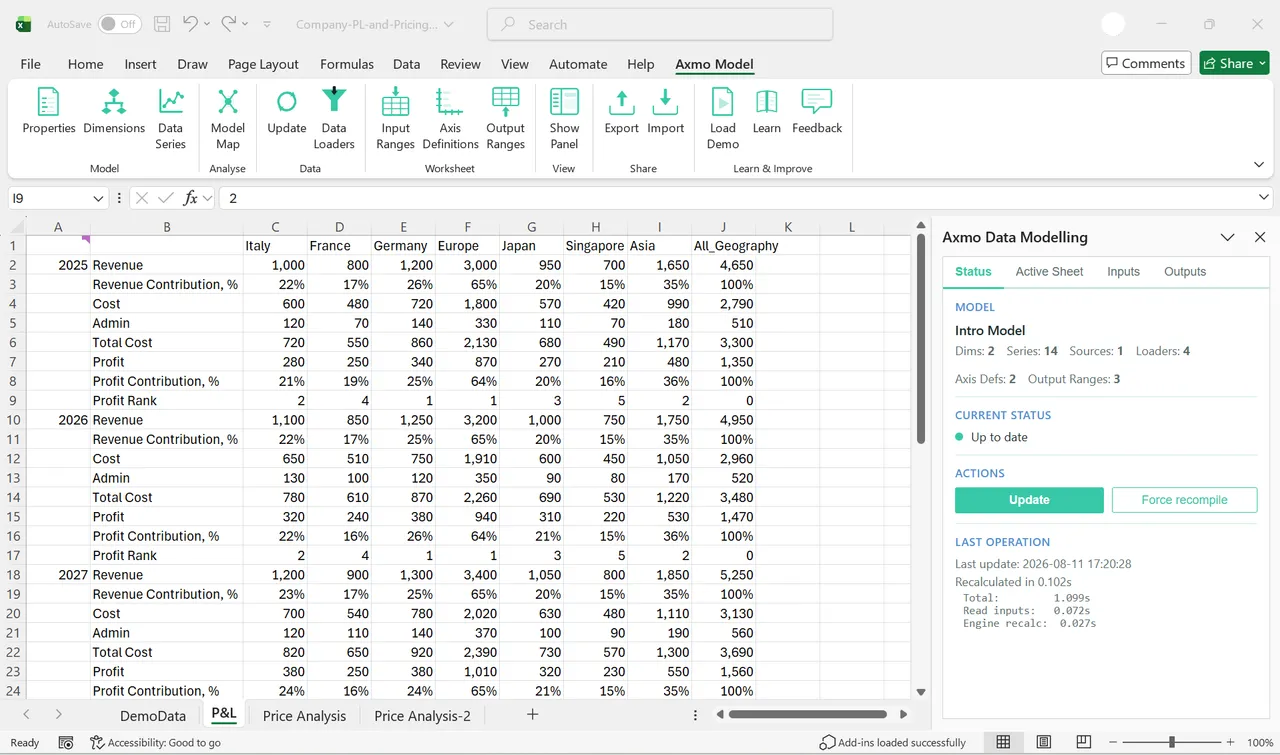This screenshot has width=1280, height=755.
Task: Open the macro recording status icon
Action: [x=66, y=742]
